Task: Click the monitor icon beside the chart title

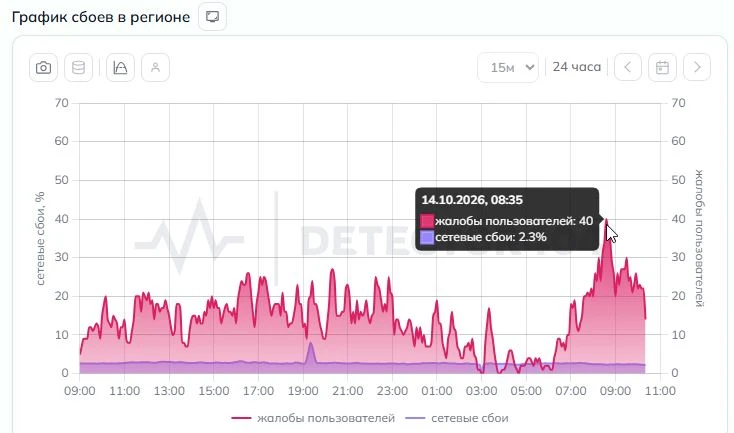Action: point(213,17)
